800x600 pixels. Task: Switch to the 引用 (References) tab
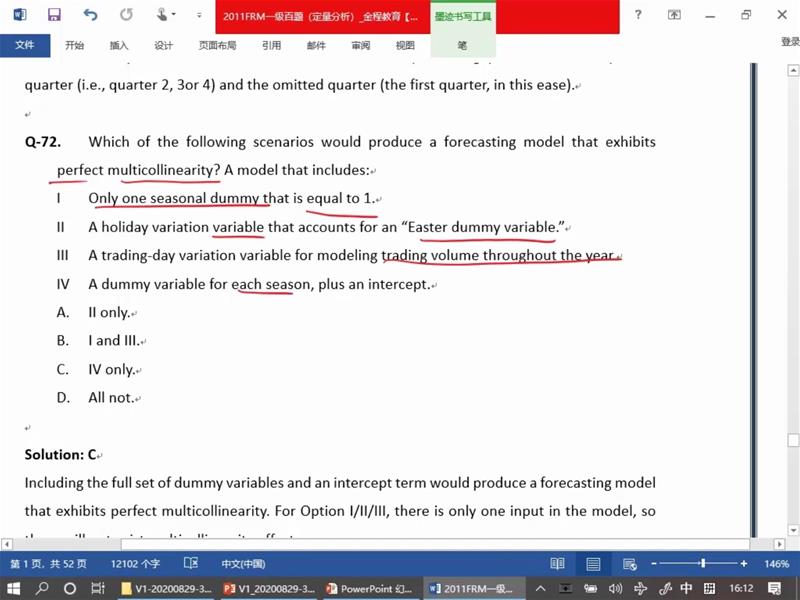(271, 45)
